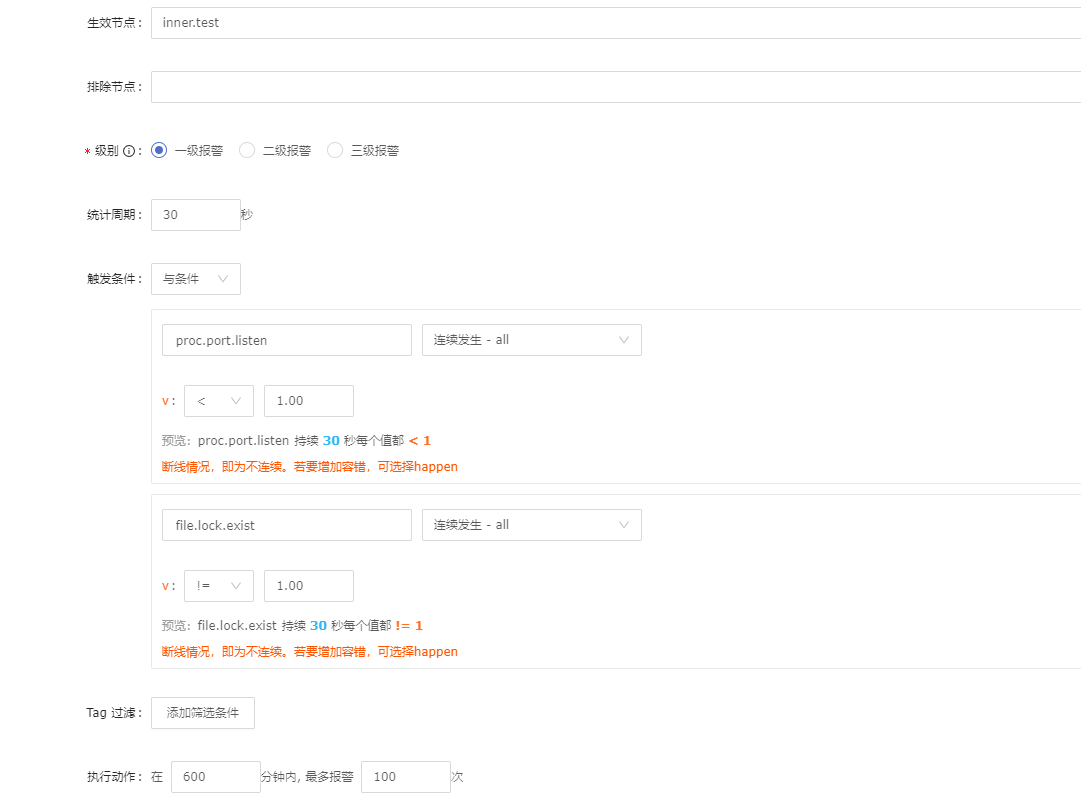Click preview text file.lock.exist 持续 30 秒
1081x808 pixels.
(272, 625)
